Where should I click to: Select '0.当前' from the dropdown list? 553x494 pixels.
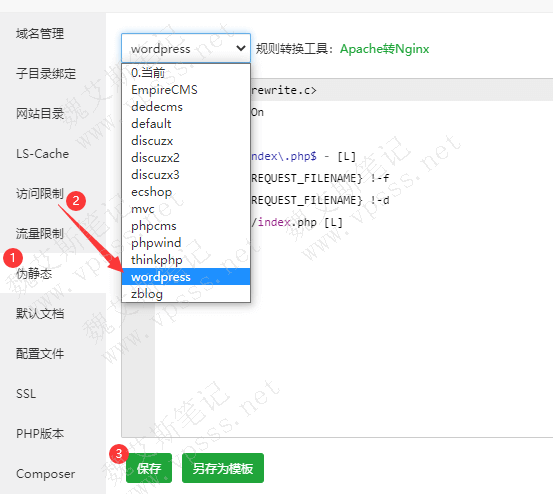[186, 73]
